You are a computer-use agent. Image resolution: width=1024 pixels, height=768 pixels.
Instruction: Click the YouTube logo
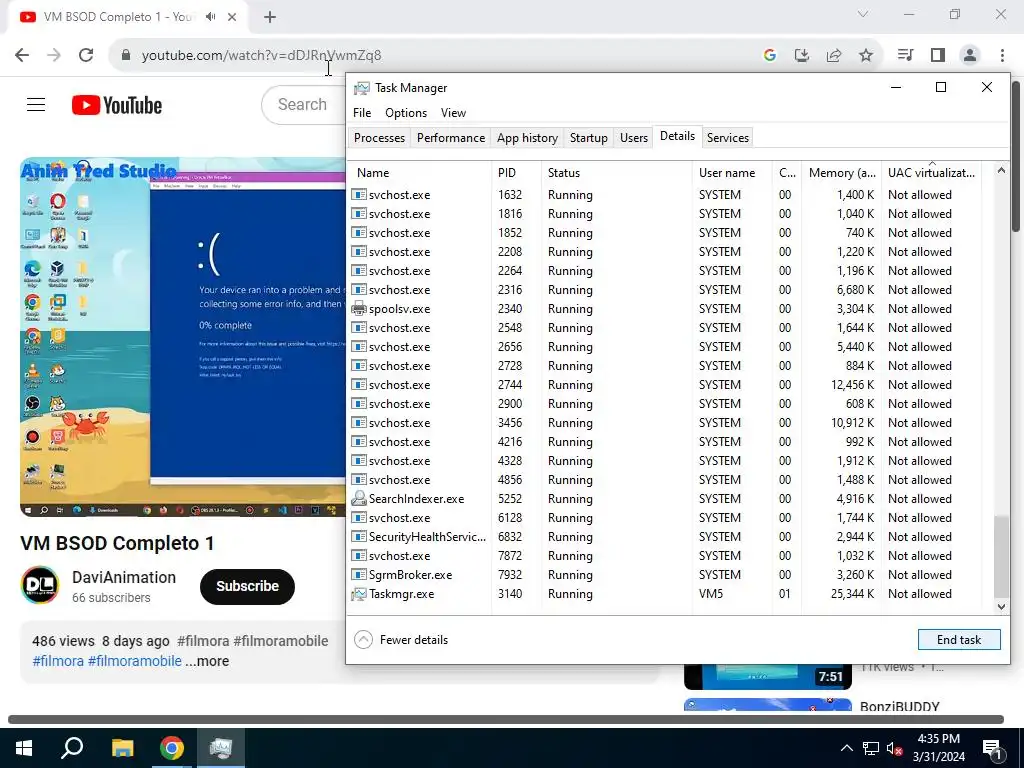tap(117, 105)
